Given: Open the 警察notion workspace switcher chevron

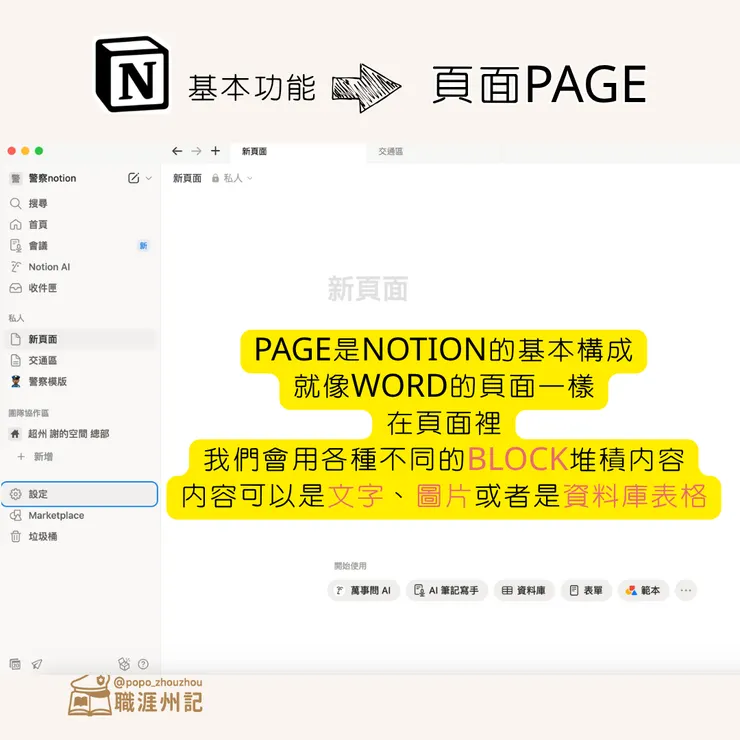Looking at the screenshot, I should (149, 178).
